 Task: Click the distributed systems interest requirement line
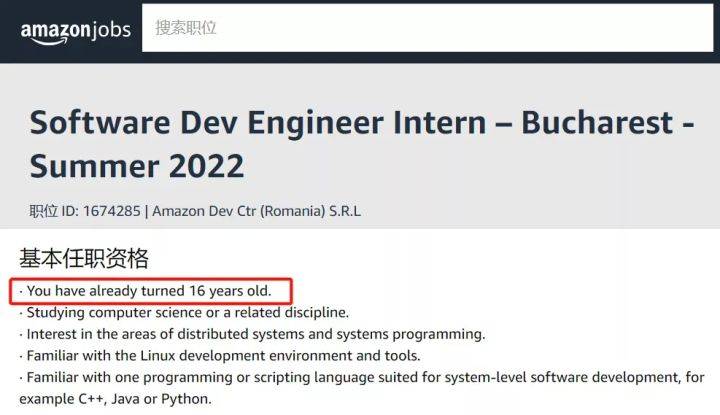coord(252,334)
